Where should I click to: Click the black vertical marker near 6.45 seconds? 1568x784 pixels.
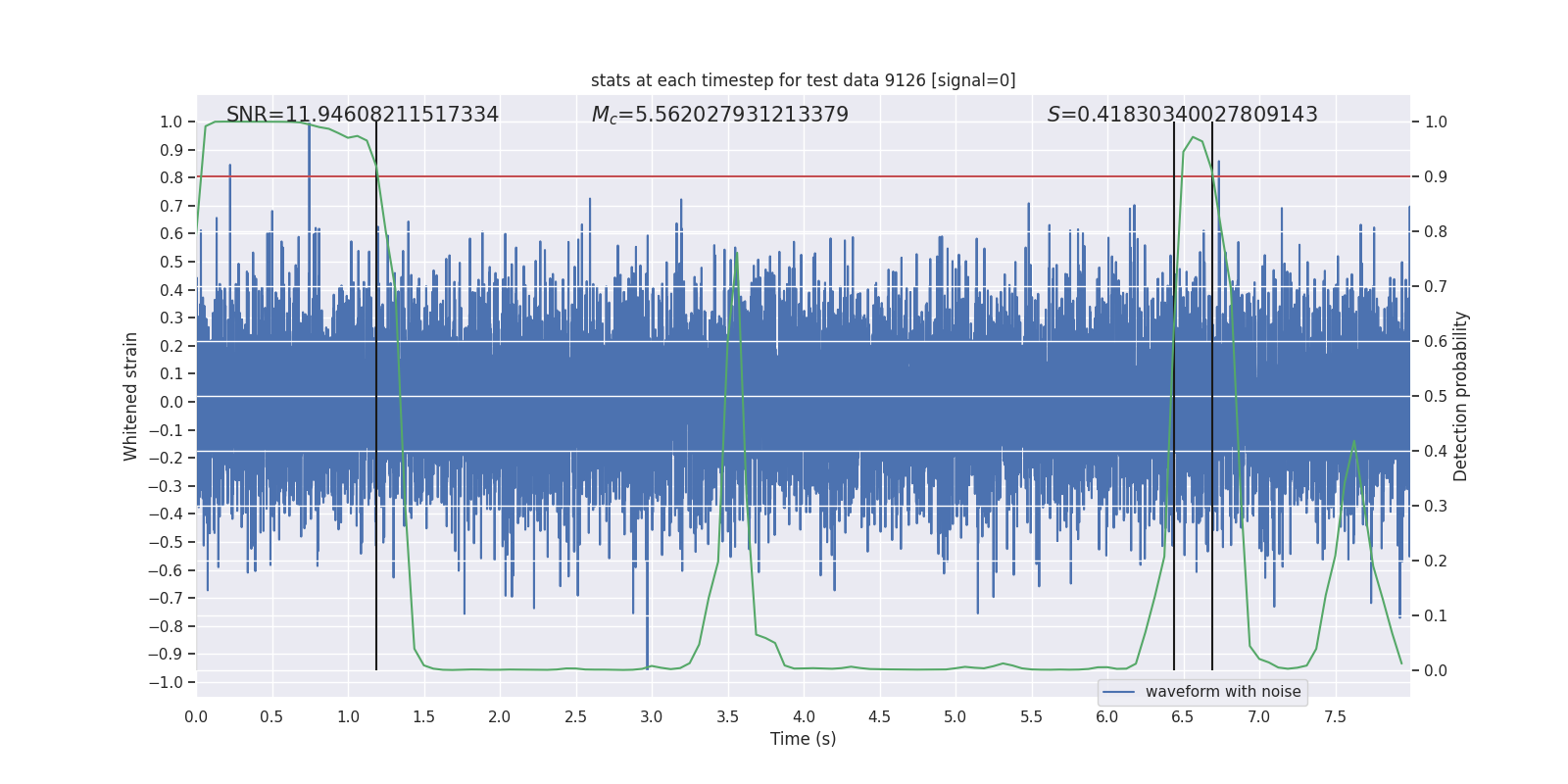click(x=1174, y=588)
